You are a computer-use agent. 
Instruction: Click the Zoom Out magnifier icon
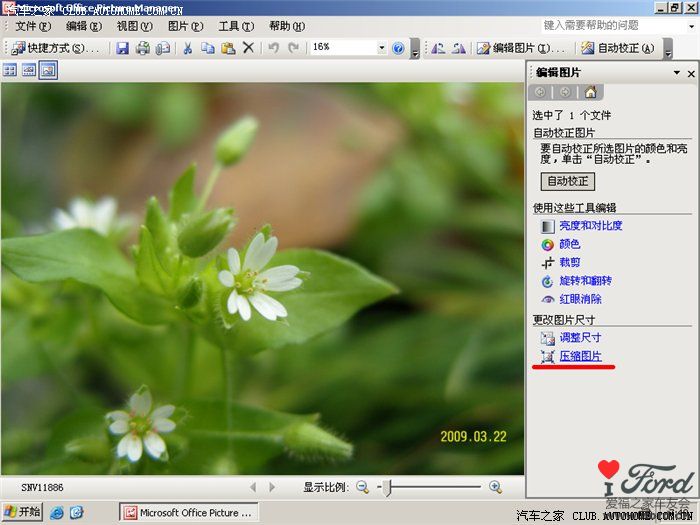click(x=362, y=487)
